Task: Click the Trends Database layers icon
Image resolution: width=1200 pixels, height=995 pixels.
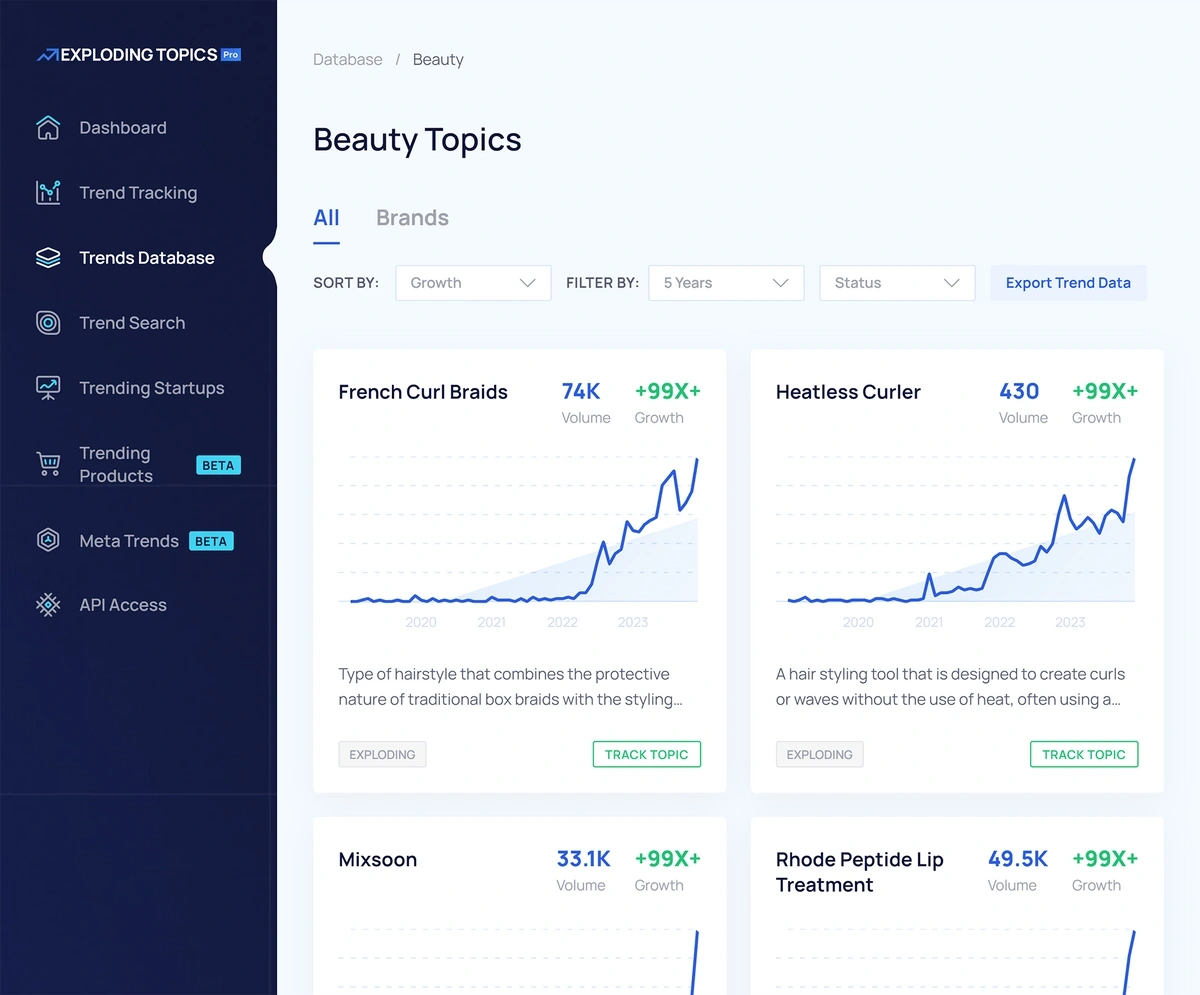Action: (48, 258)
